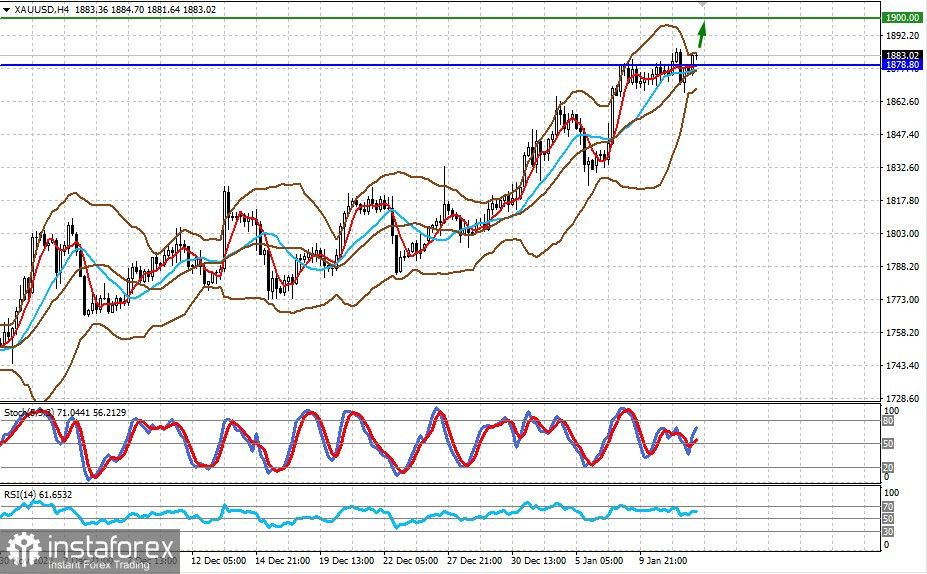The height and width of the screenshot is (574, 927).
Task: Click the 70 level label in RSI panel
Action: coord(888,507)
